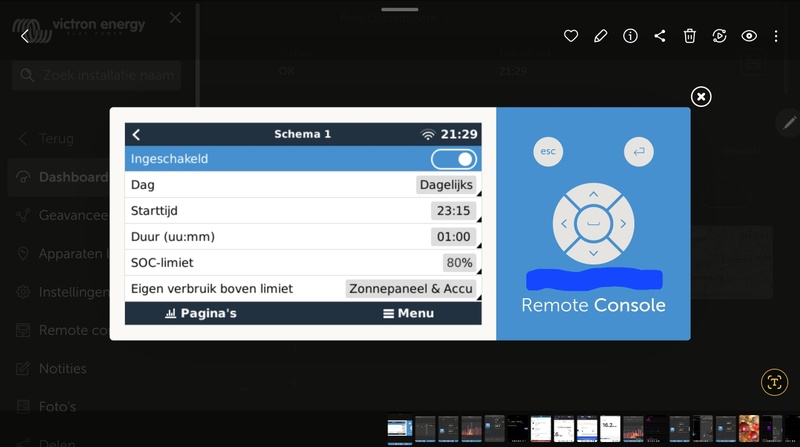Tap the eye icon in toolbar
Viewport: 800px width, 447px height.
[x=749, y=36]
